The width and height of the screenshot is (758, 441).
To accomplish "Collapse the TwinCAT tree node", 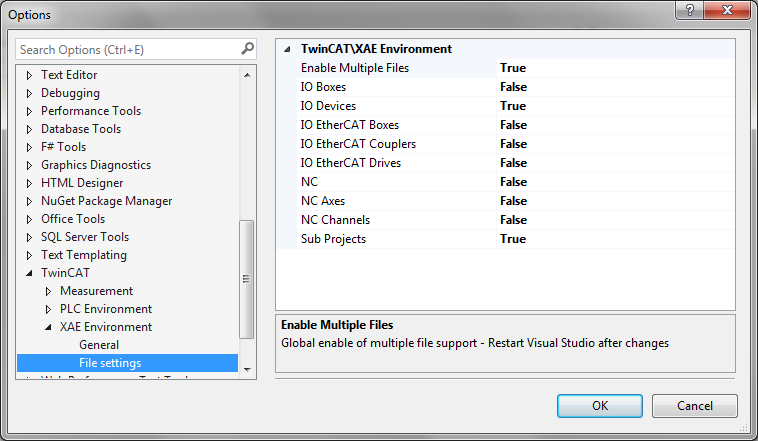I will 29,273.
